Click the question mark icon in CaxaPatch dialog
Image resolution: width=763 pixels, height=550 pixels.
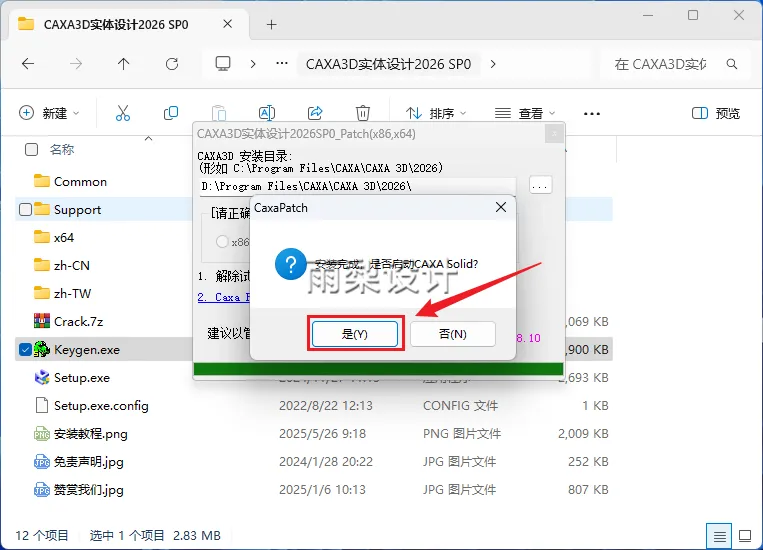tap(291, 264)
